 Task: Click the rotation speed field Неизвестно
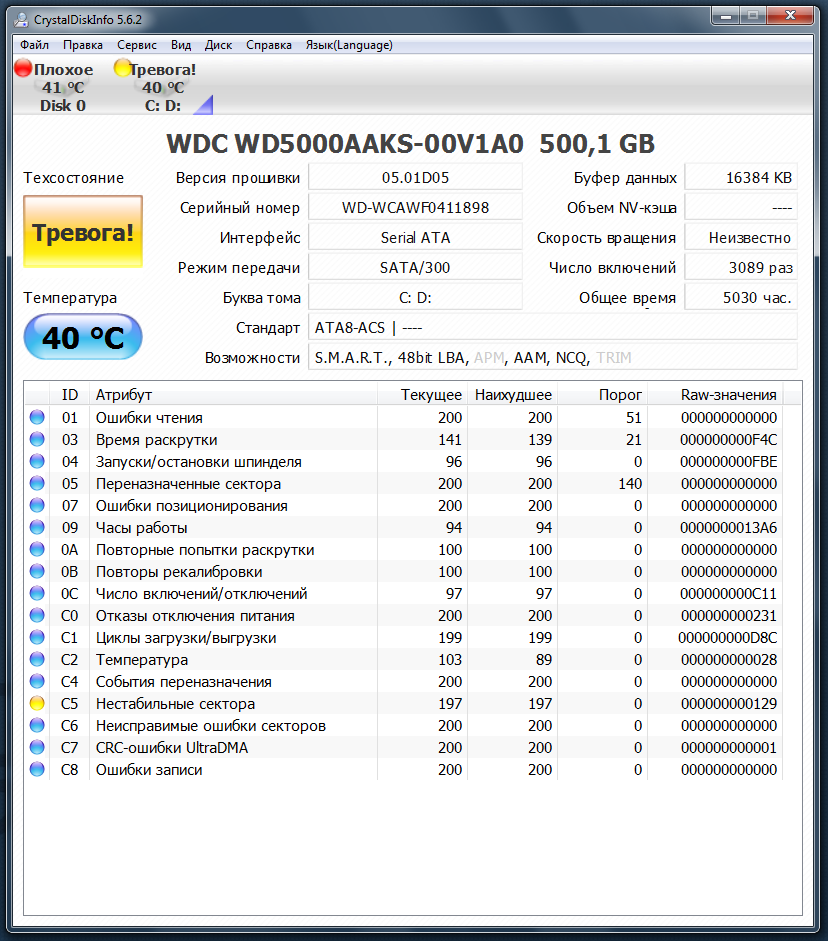click(x=741, y=238)
